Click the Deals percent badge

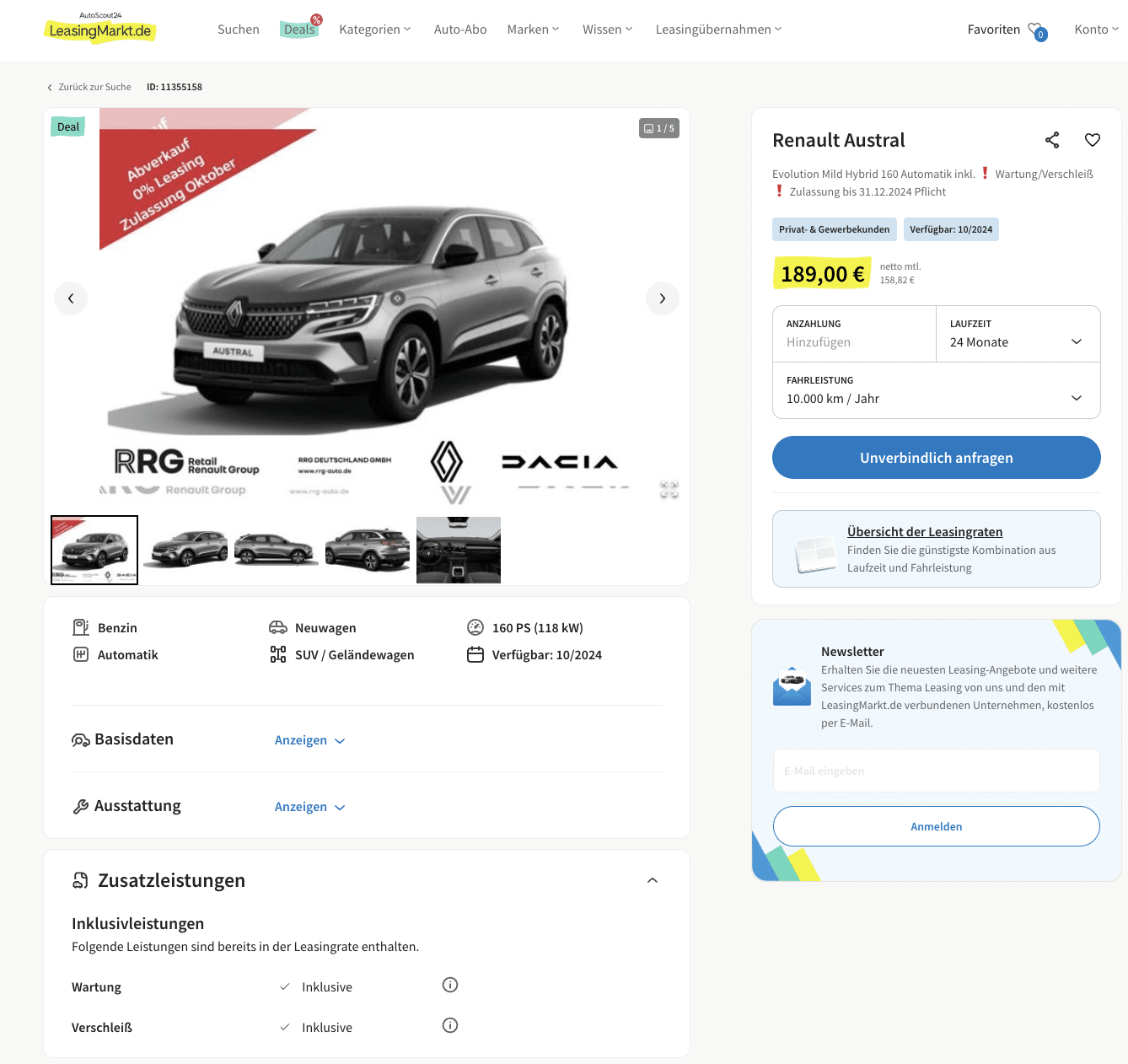(x=316, y=19)
